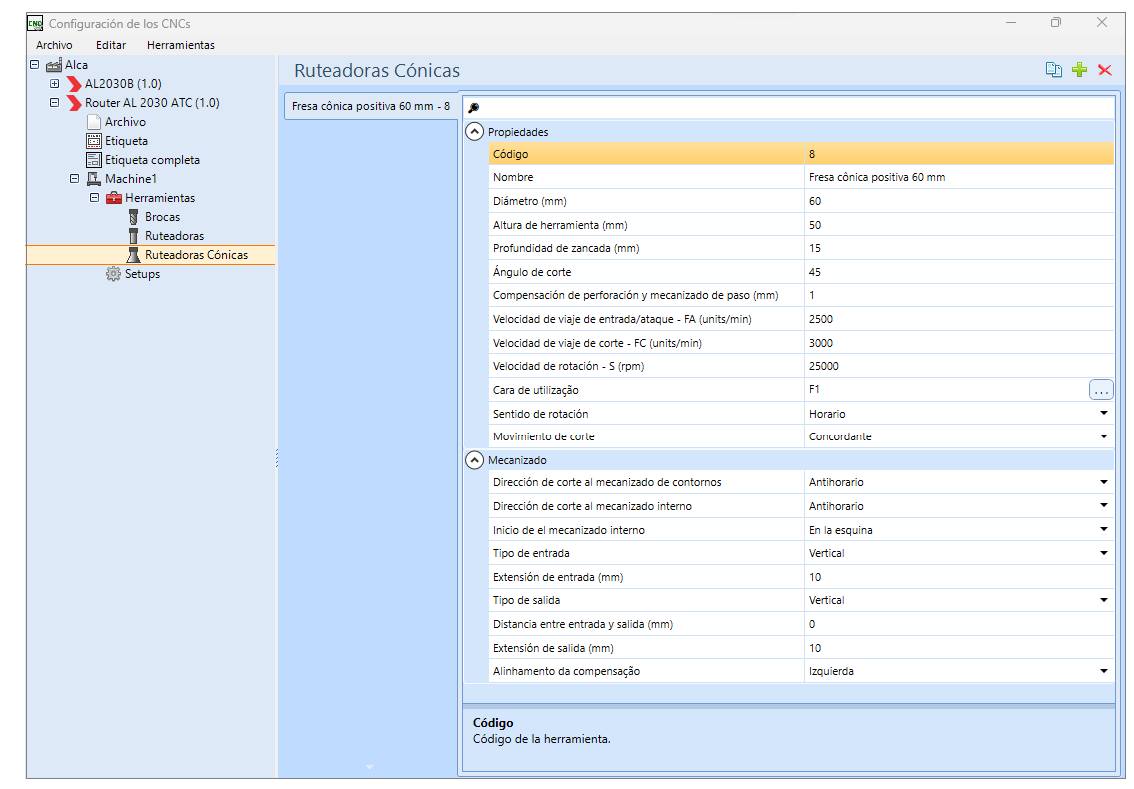Click the Brocas drill bit icon
1134x789 pixels.
(x=133, y=217)
